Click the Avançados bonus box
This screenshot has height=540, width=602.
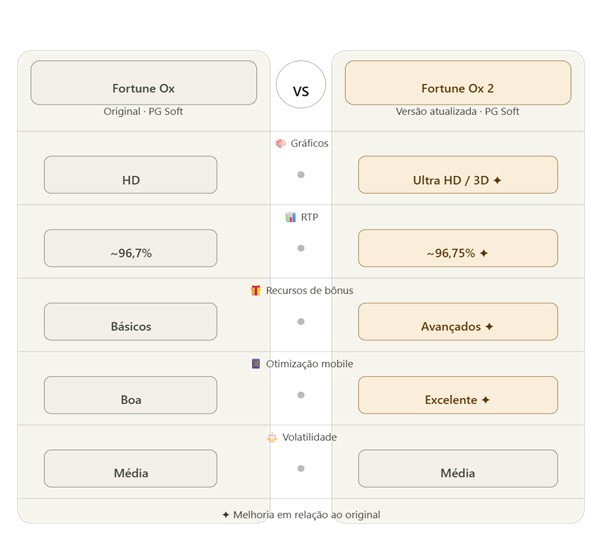(458, 322)
